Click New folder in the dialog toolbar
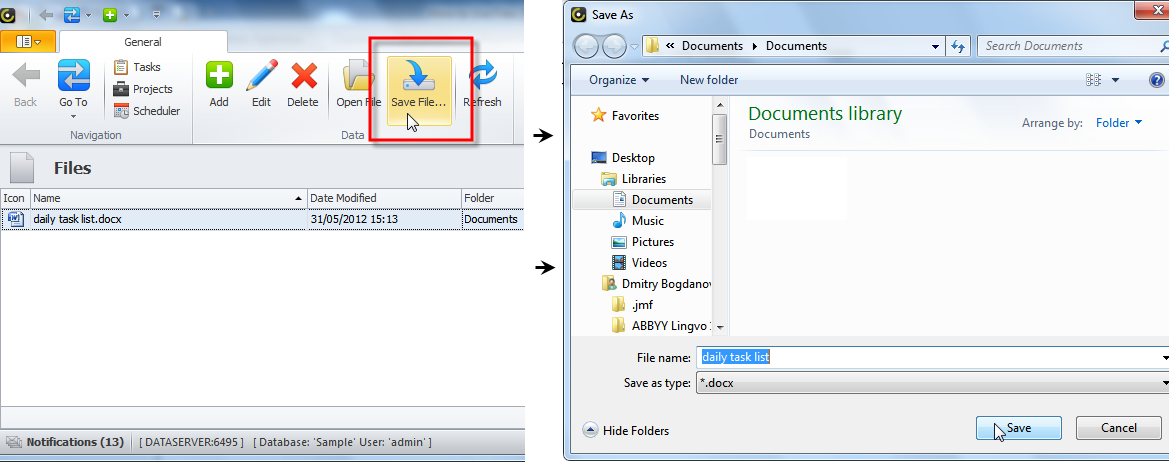The image size is (1170, 464). pyautogui.click(x=709, y=80)
